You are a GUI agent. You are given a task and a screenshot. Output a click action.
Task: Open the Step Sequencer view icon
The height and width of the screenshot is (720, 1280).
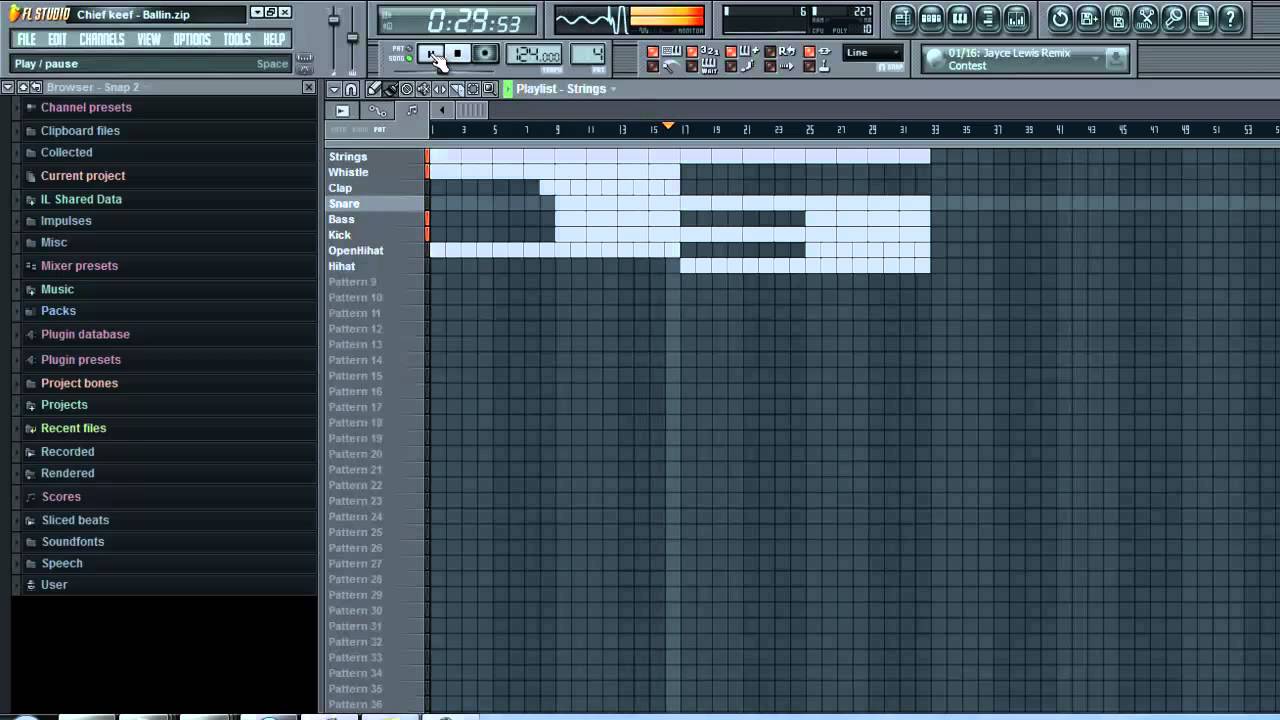931,17
